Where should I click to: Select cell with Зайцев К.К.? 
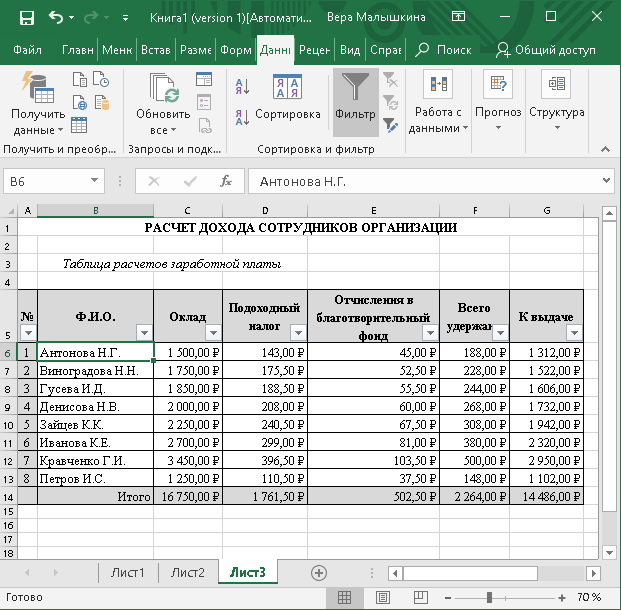(95, 424)
